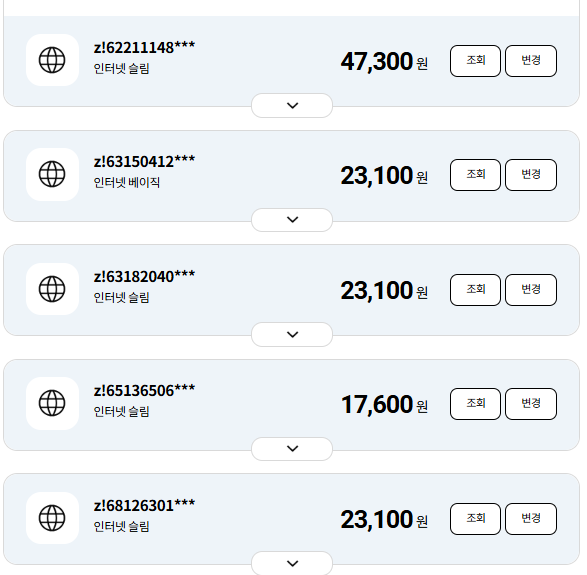
Task: Expand details under z!68126301*** card
Action: click(292, 563)
